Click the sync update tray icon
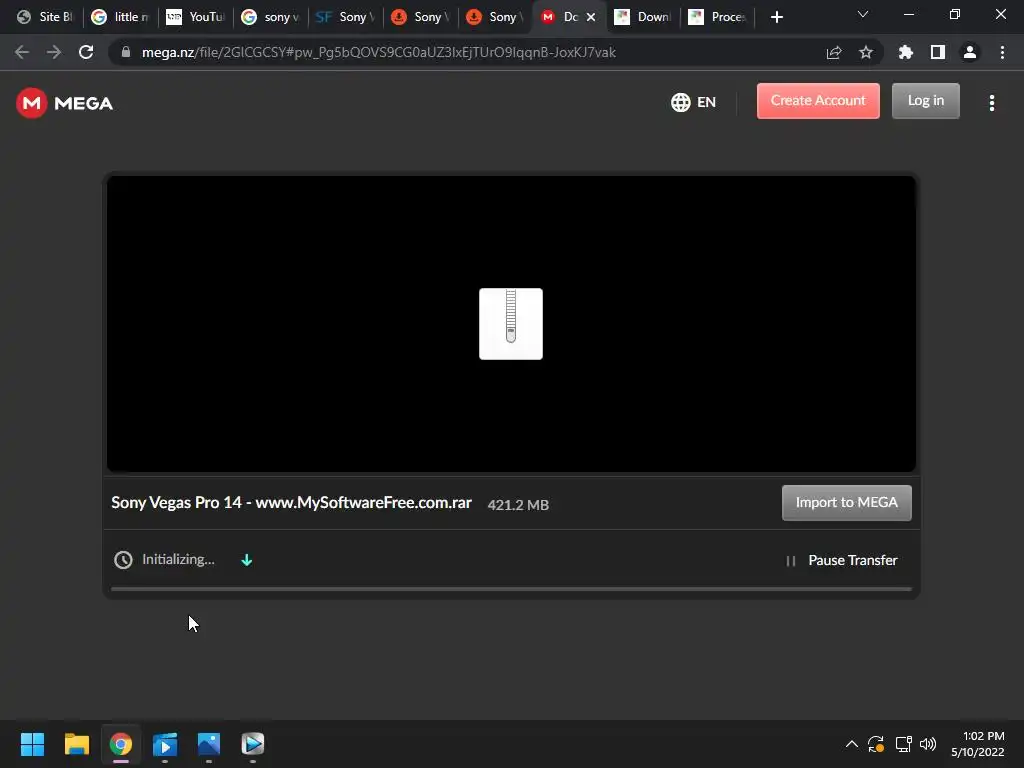Screen dimensions: 1024x768 pos(876,744)
